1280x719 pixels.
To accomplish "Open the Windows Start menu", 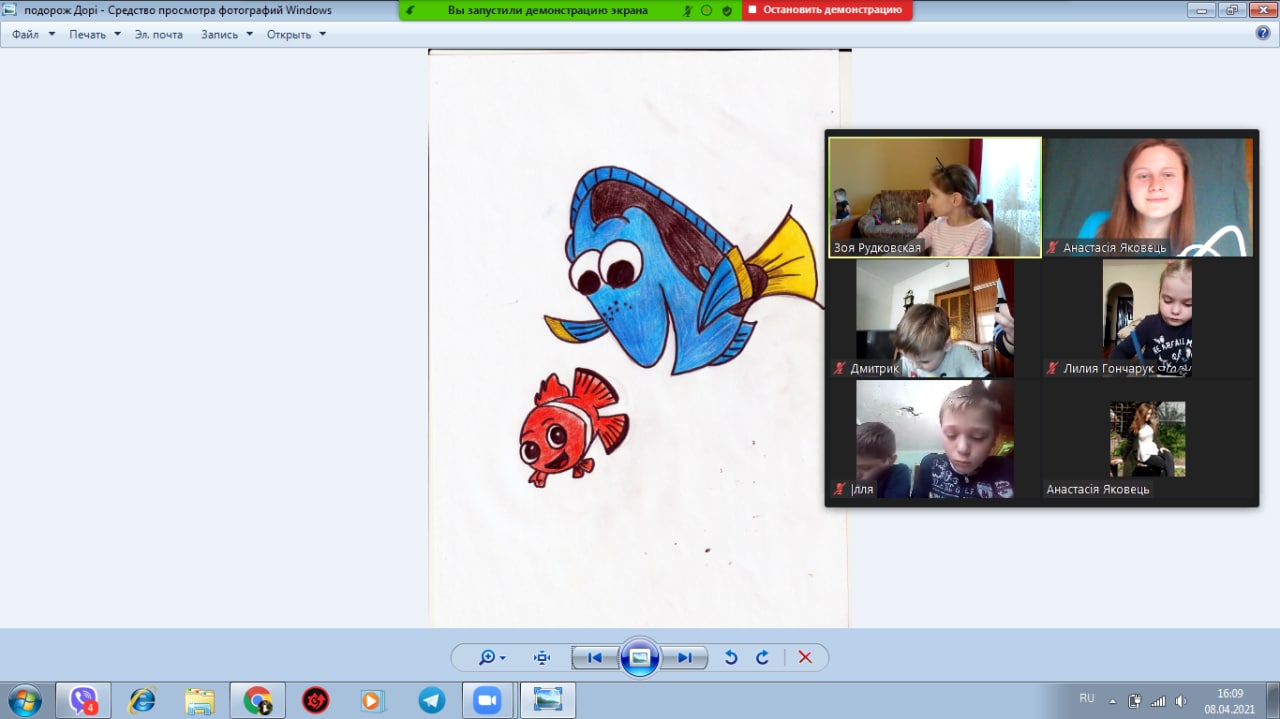I will point(24,700).
